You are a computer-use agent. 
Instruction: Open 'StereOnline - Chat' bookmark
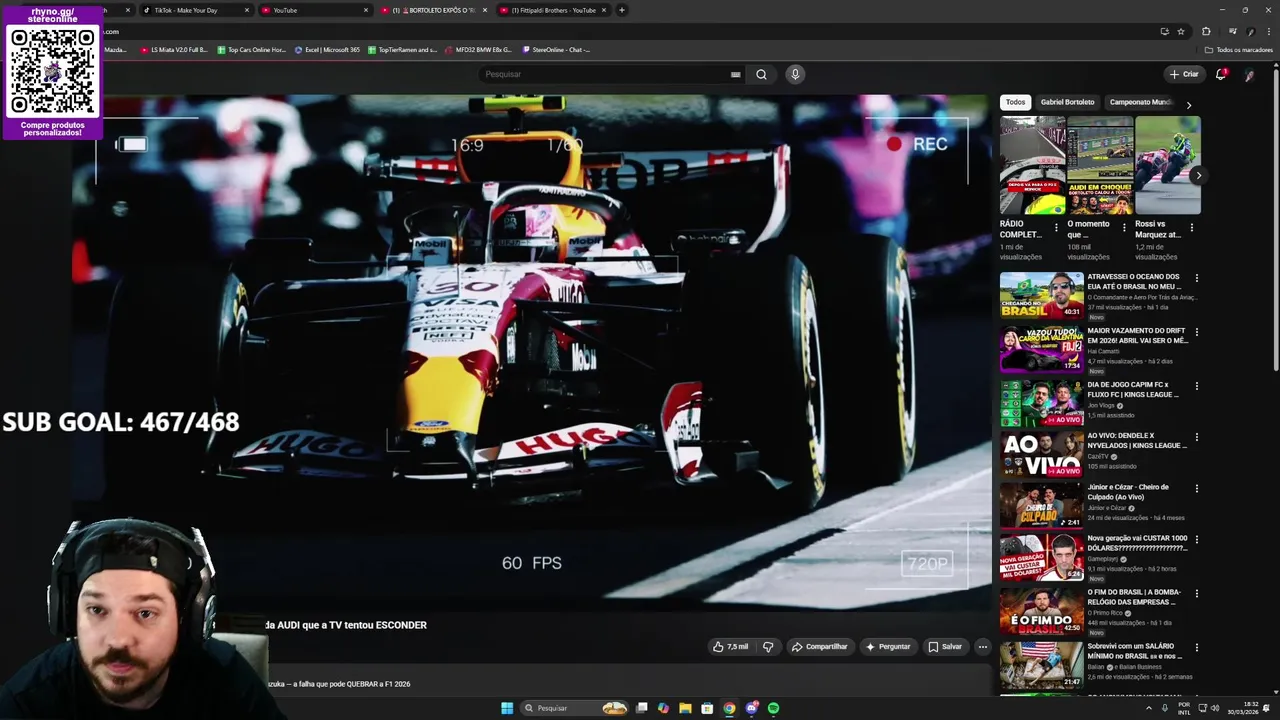555,49
